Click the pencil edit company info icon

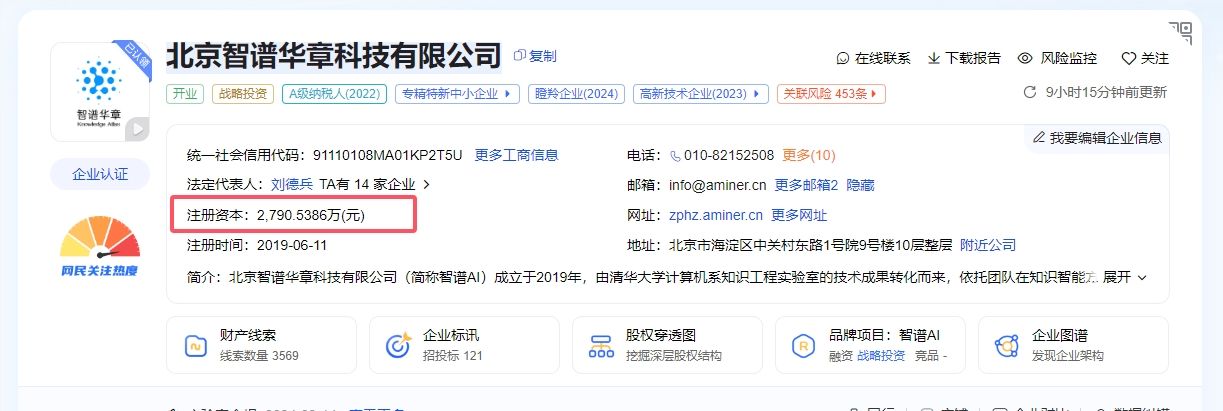pyautogui.click(x=1039, y=137)
